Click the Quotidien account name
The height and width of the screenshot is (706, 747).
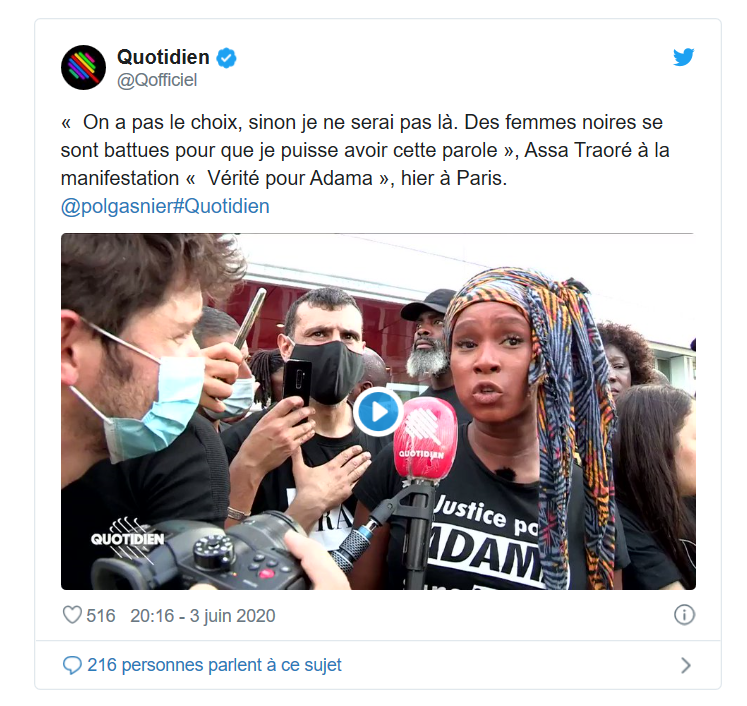pyautogui.click(x=163, y=57)
